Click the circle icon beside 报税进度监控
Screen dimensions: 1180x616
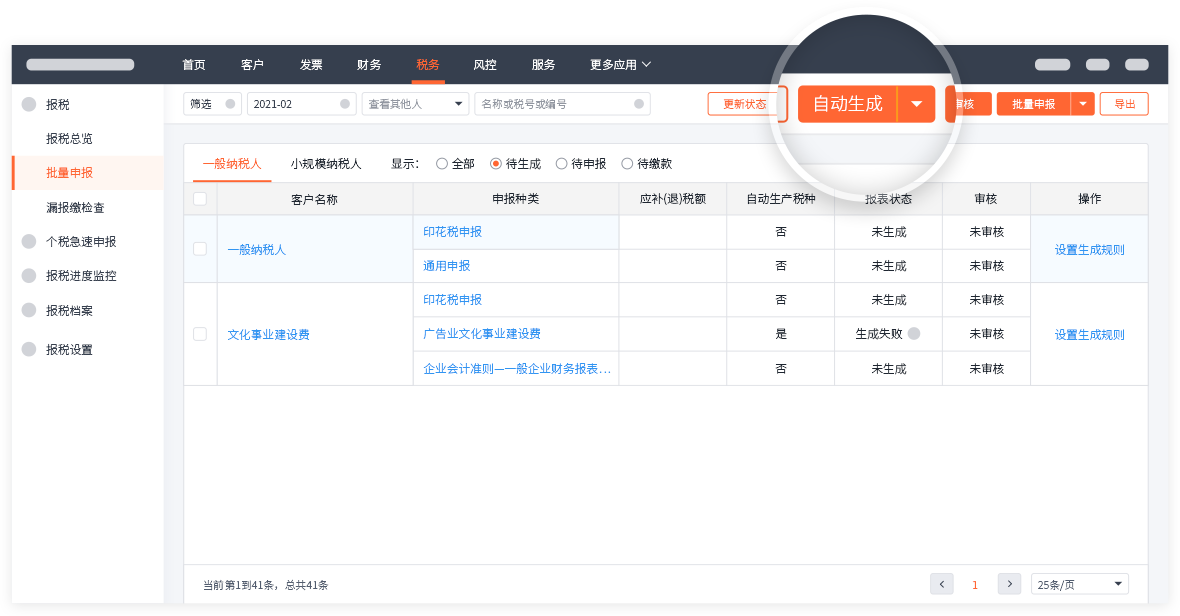[x=29, y=275]
